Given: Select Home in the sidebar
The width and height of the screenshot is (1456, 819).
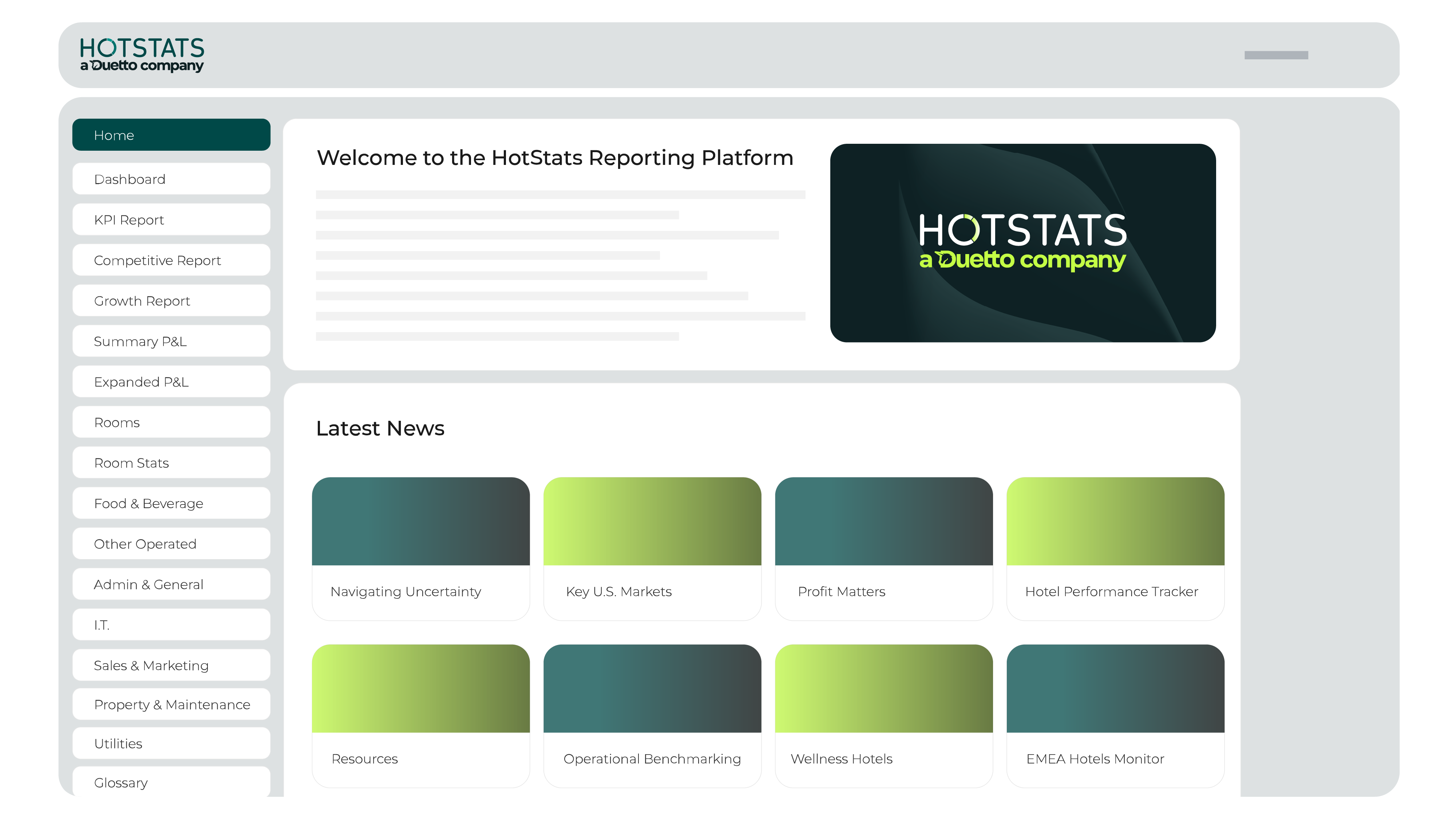Looking at the screenshot, I should tap(171, 135).
